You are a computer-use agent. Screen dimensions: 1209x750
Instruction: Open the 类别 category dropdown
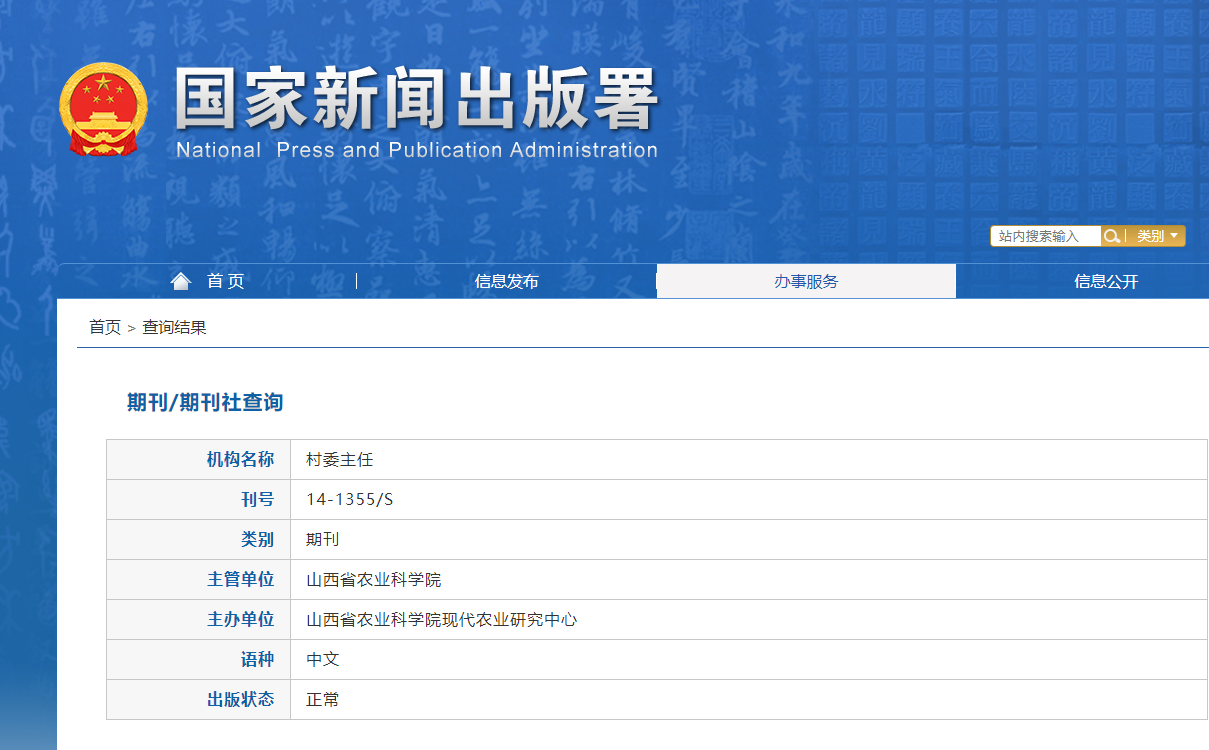pyautogui.click(x=1157, y=236)
